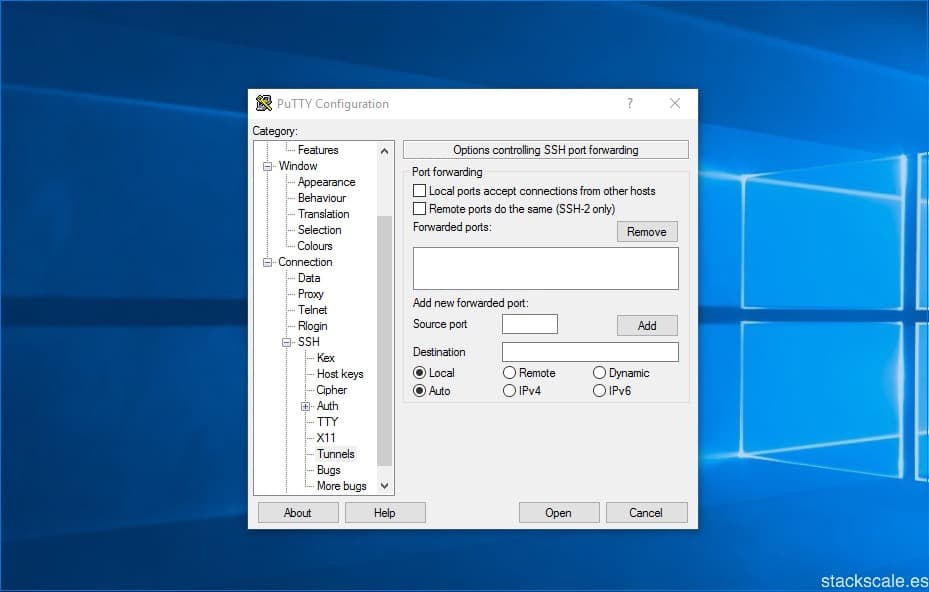Image resolution: width=929 pixels, height=592 pixels.
Task: Select Features in the category tree
Action: click(x=318, y=150)
